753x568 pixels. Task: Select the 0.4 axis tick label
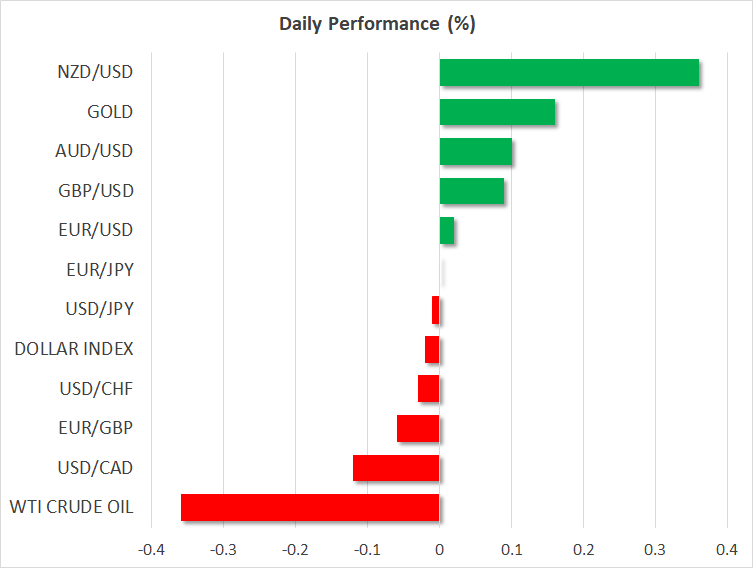tap(727, 550)
